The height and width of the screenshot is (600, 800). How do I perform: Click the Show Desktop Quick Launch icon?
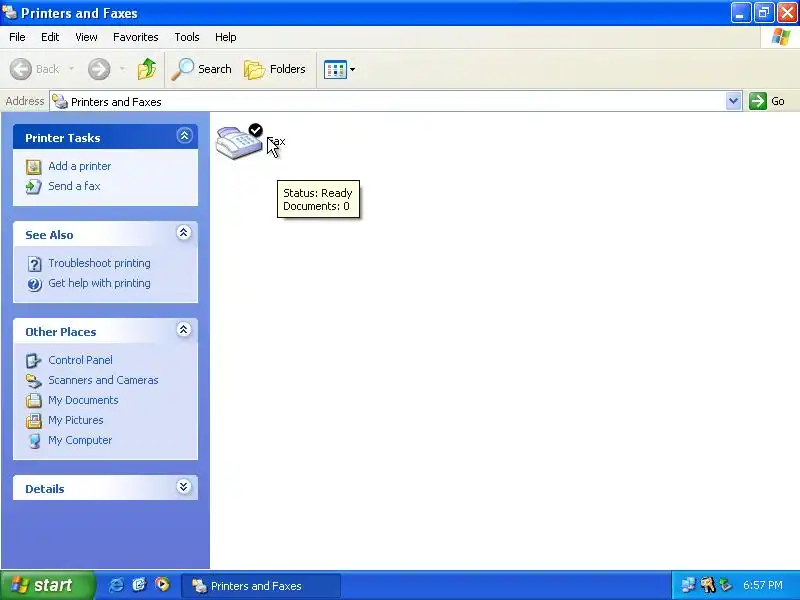(x=139, y=585)
